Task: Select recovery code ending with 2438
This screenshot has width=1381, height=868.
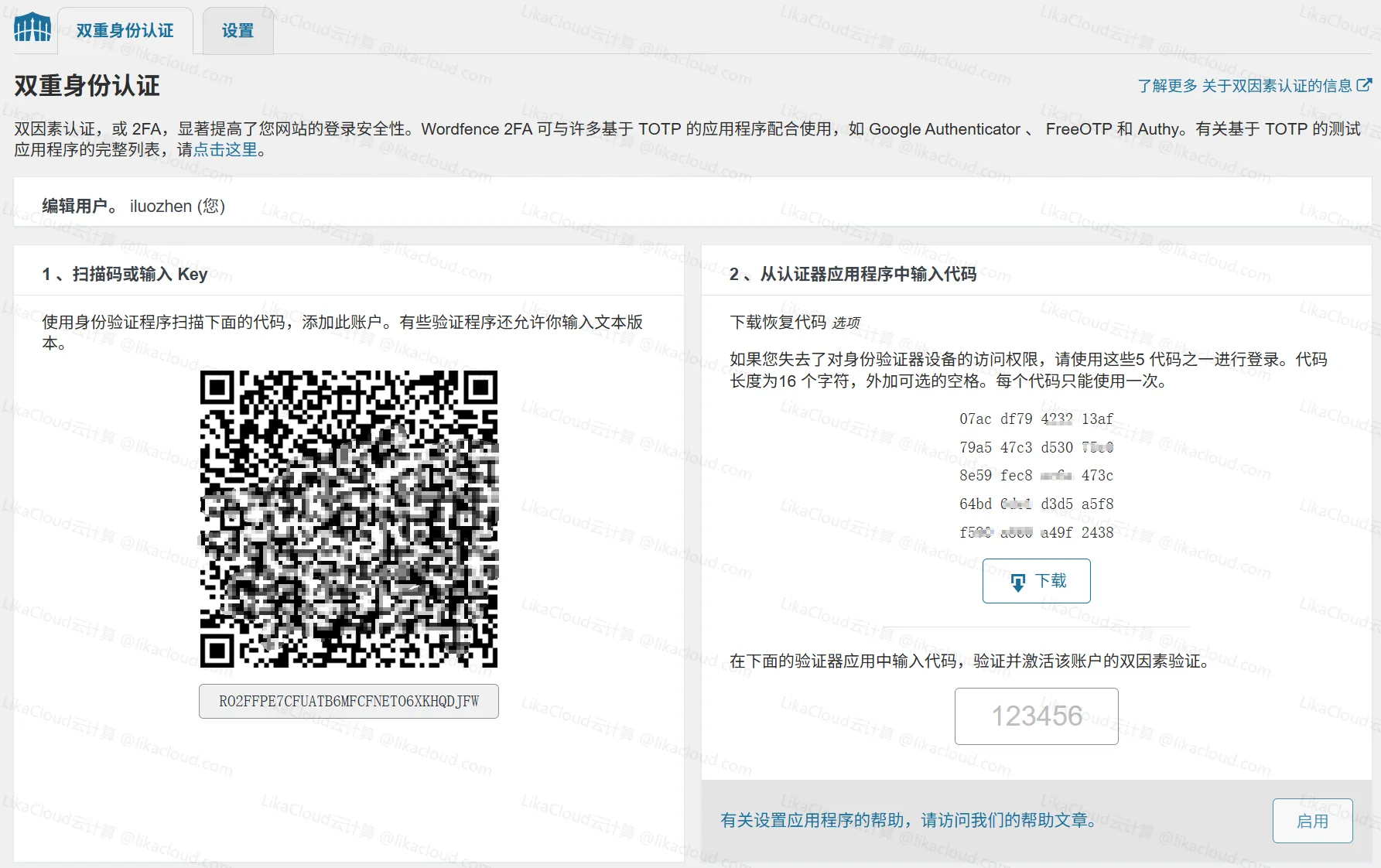Action: coord(1036,532)
